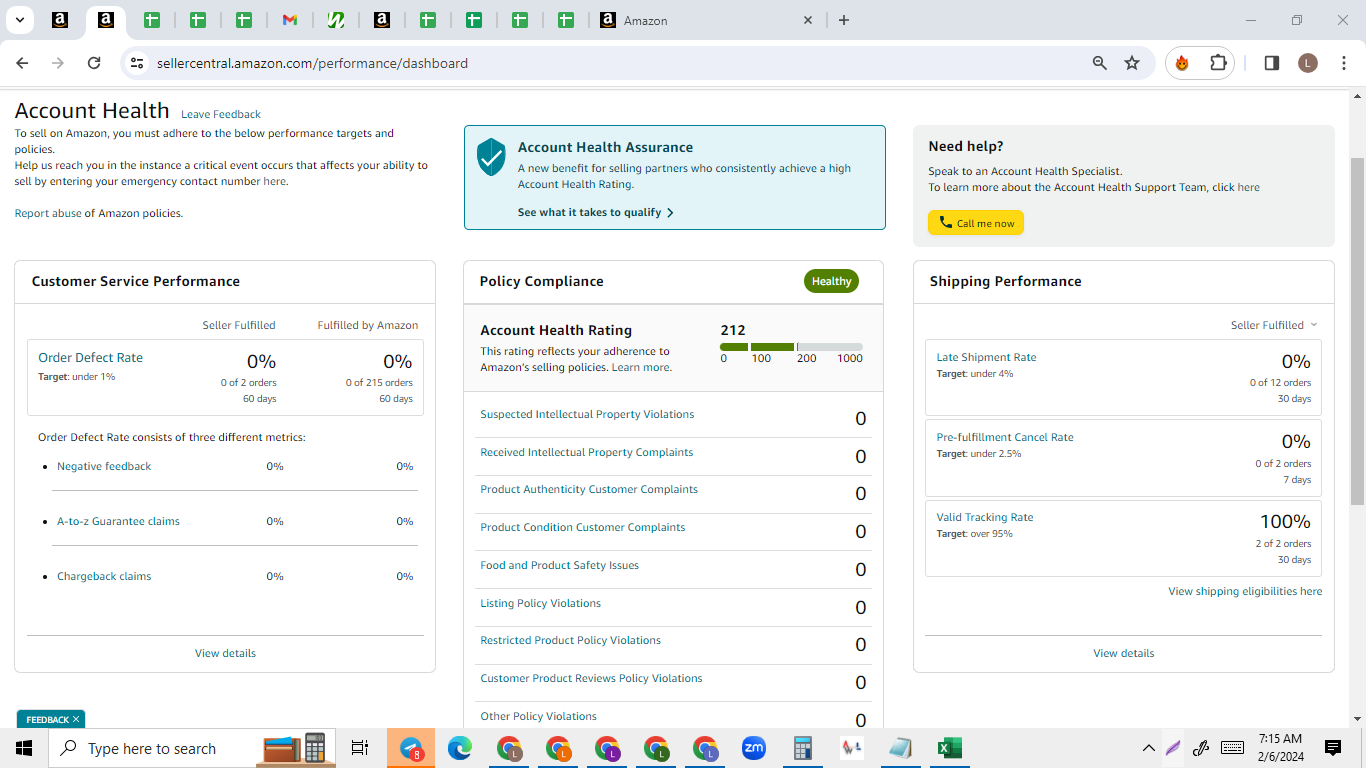Viewport: 1366px width, 768px height.
Task: Open A-to-z Guarantee claims
Action: click(118, 521)
